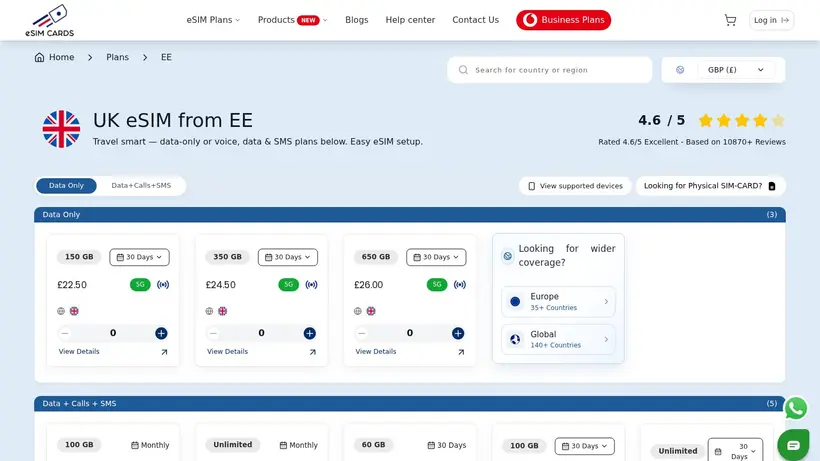
Task: Switch to Data+Calls+SMS toggle
Action: (141, 186)
